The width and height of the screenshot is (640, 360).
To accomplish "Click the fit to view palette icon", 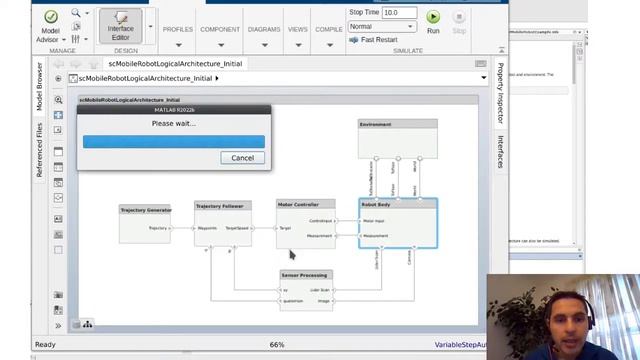I will click(x=58, y=115).
